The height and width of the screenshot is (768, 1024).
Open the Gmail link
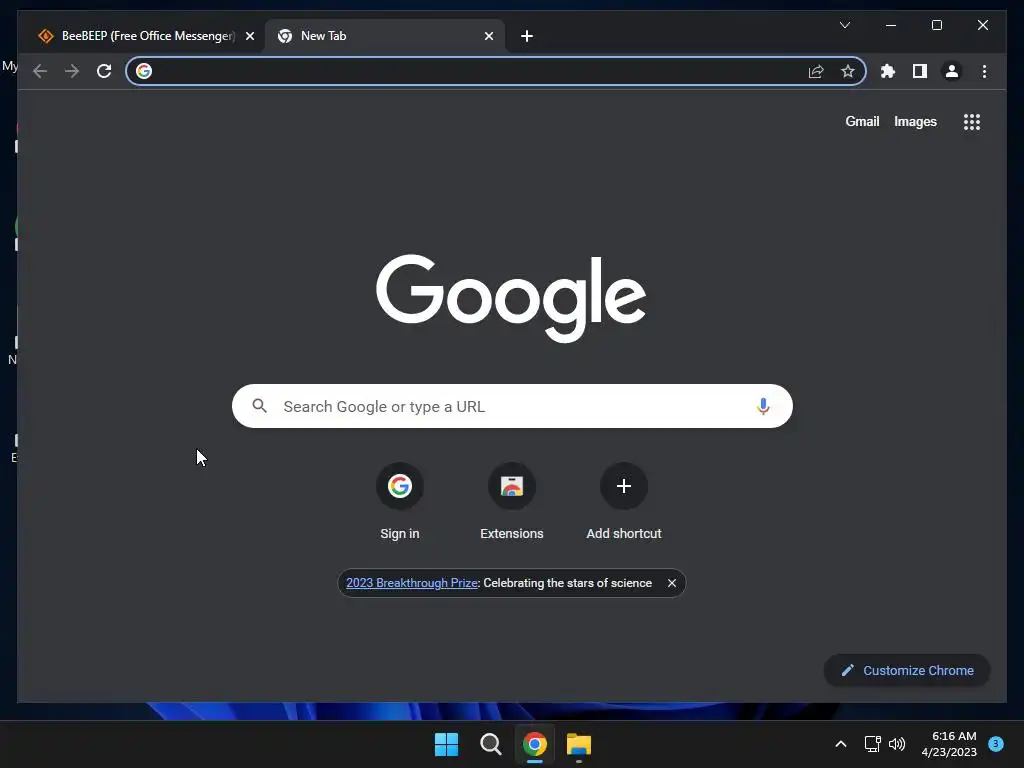pyautogui.click(x=862, y=121)
